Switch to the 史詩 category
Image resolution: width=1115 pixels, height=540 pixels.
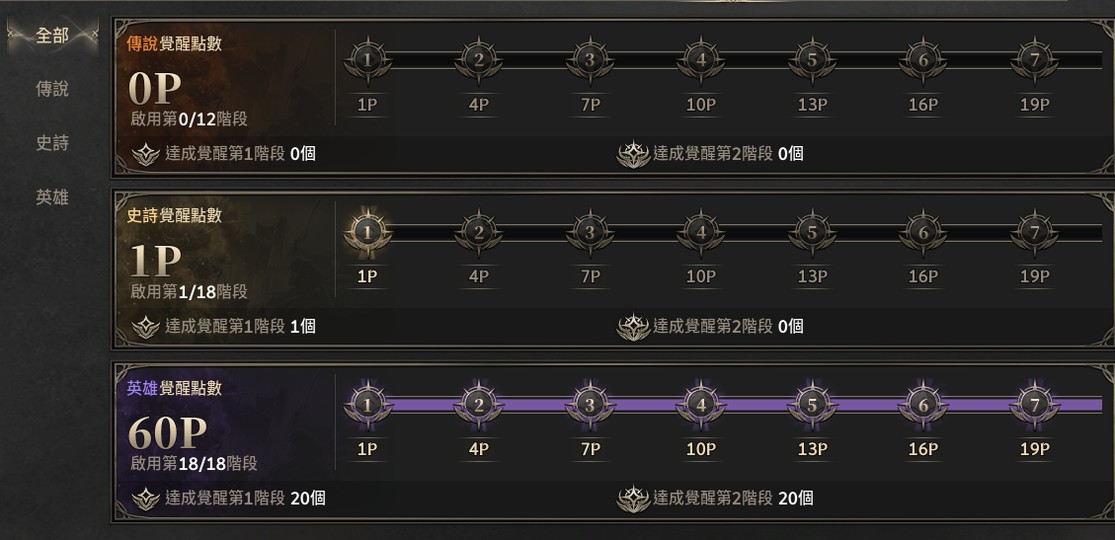(53, 143)
